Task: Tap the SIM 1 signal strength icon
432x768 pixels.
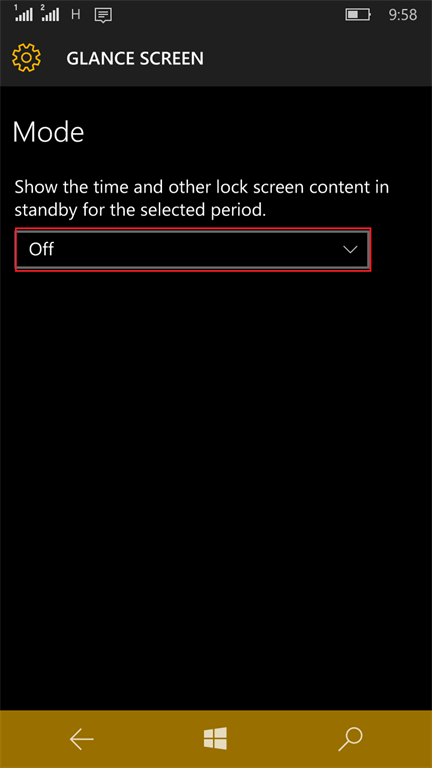Action: (23, 14)
